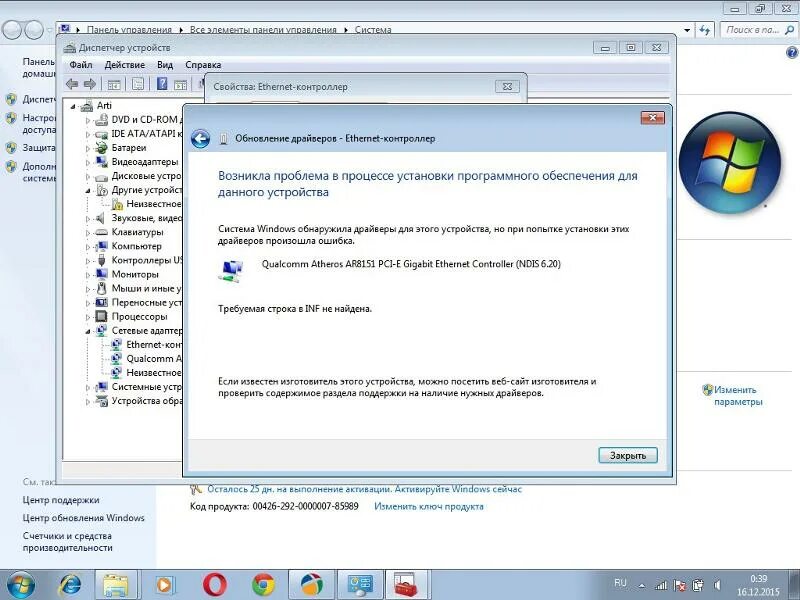Open the Windows Start button

coord(20,585)
